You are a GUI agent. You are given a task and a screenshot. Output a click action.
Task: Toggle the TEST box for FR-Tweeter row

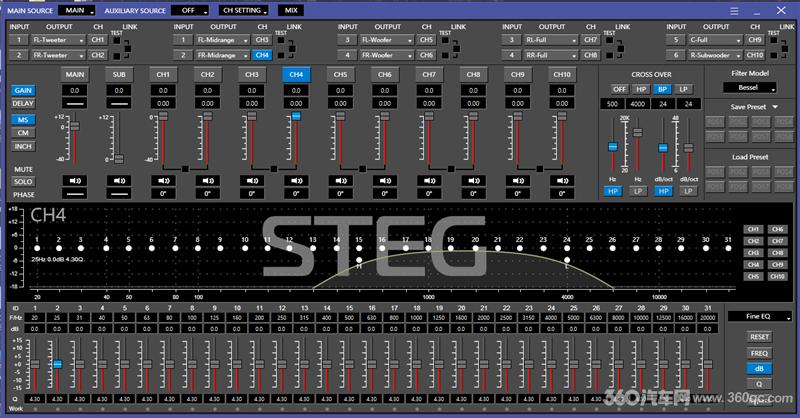click(117, 56)
